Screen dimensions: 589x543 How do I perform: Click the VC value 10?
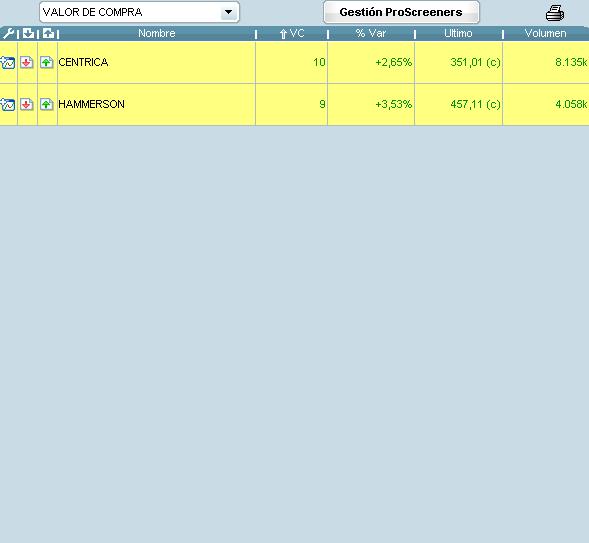click(x=319, y=62)
